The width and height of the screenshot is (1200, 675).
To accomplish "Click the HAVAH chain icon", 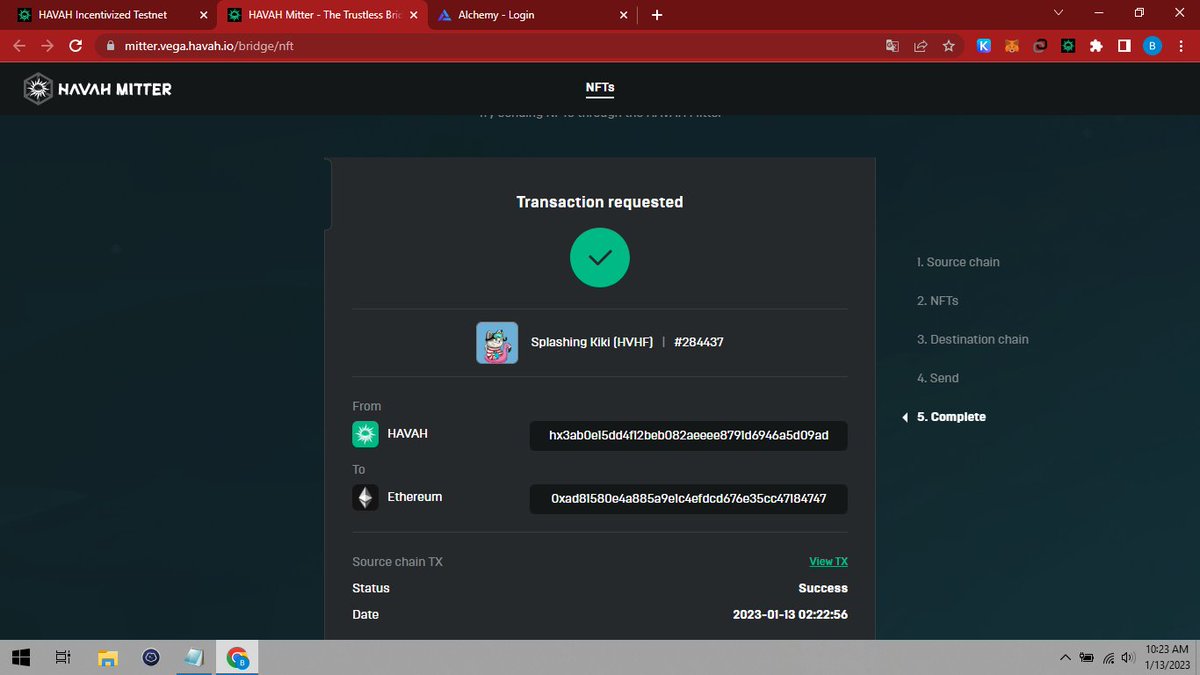I will coord(366,434).
